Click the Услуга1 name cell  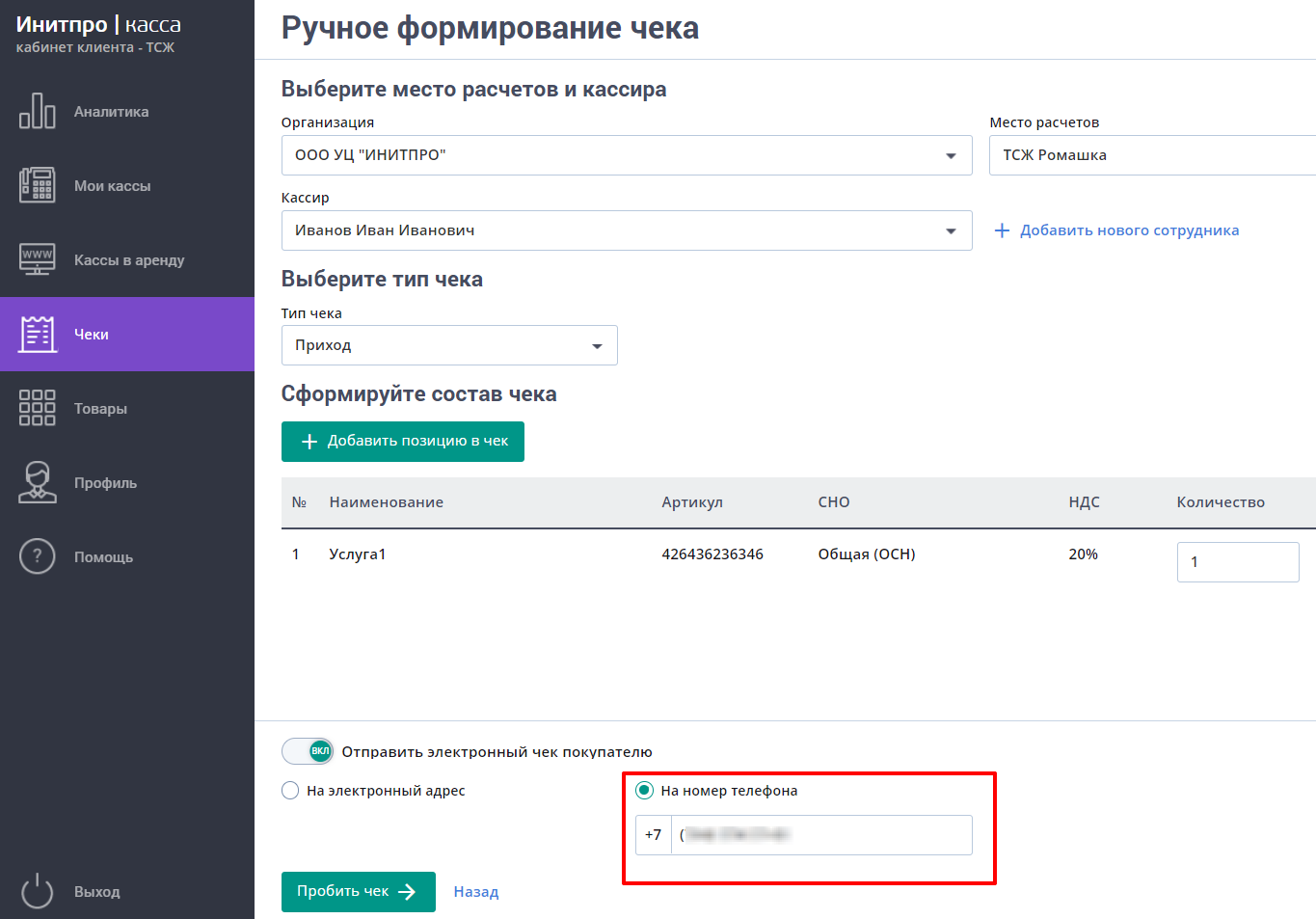click(x=358, y=554)
